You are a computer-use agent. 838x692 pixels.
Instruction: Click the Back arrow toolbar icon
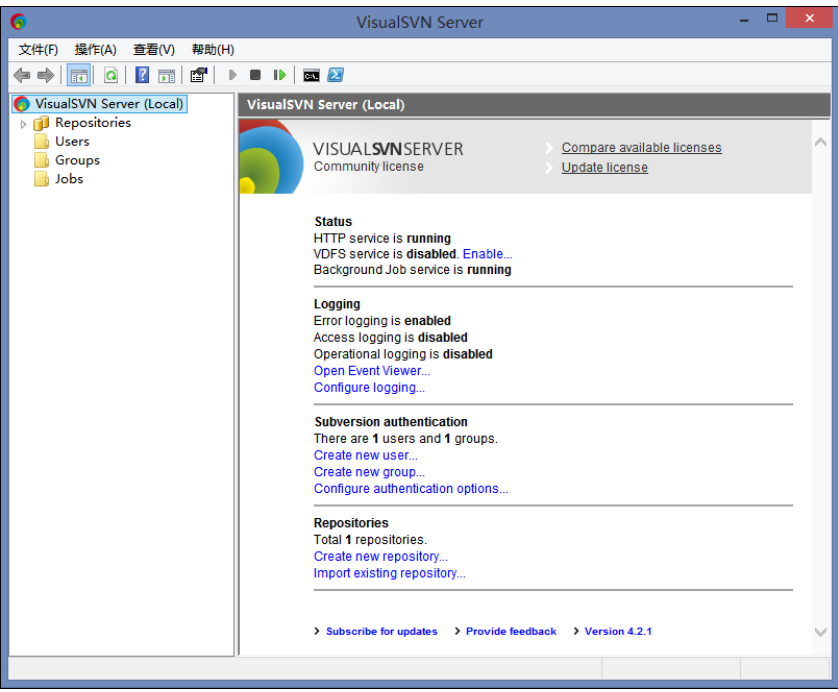[x=22, y=75]
